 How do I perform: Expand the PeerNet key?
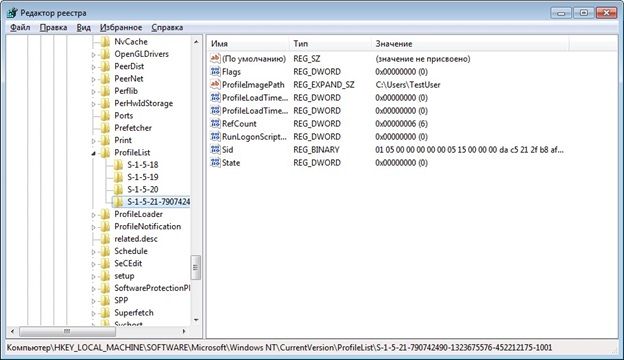point(94,80)
